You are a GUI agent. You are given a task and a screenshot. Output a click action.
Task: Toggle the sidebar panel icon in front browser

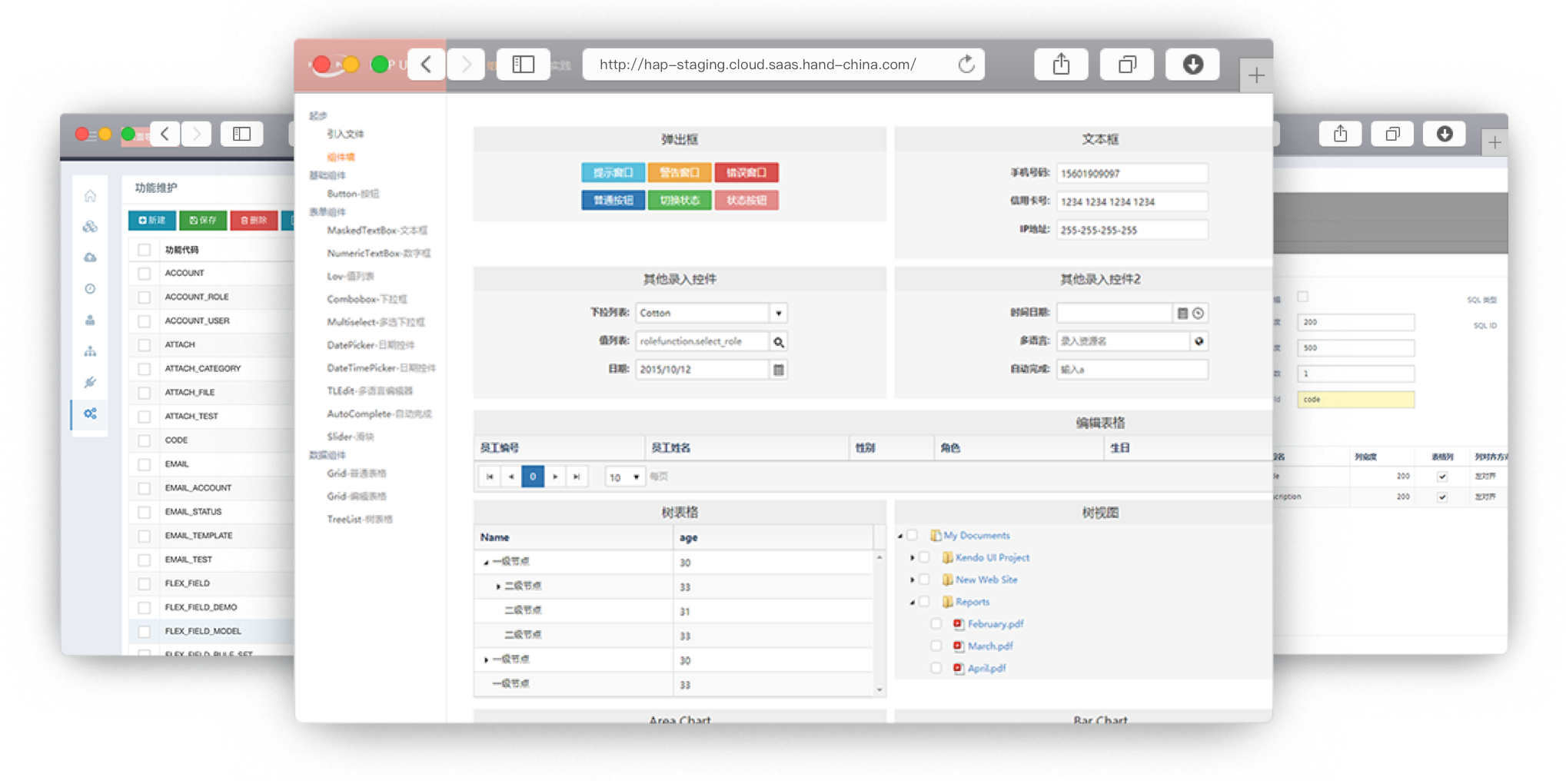click(x=523, y=65)
